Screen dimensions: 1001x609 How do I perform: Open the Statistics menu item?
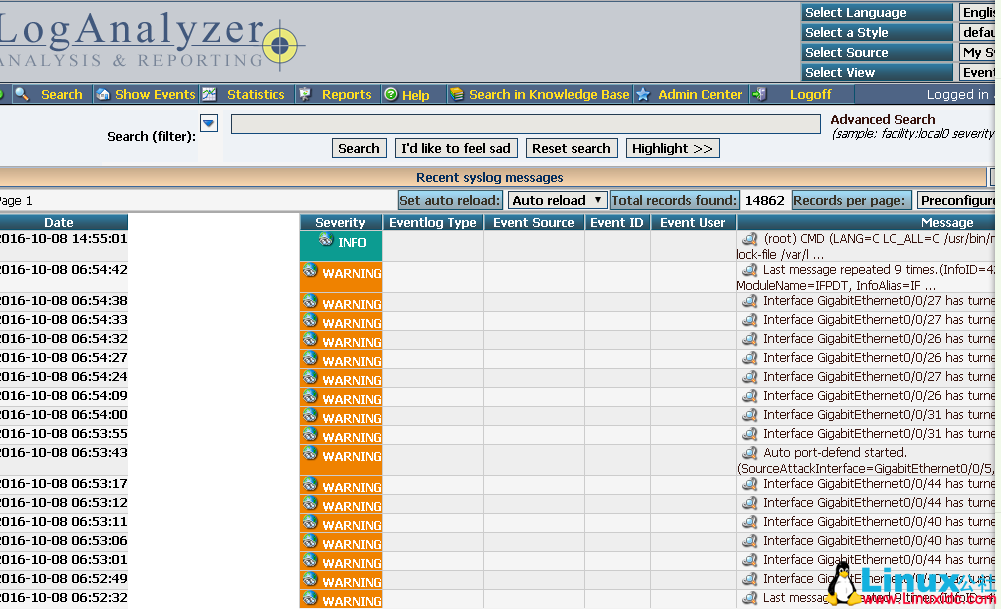point(255,94)
